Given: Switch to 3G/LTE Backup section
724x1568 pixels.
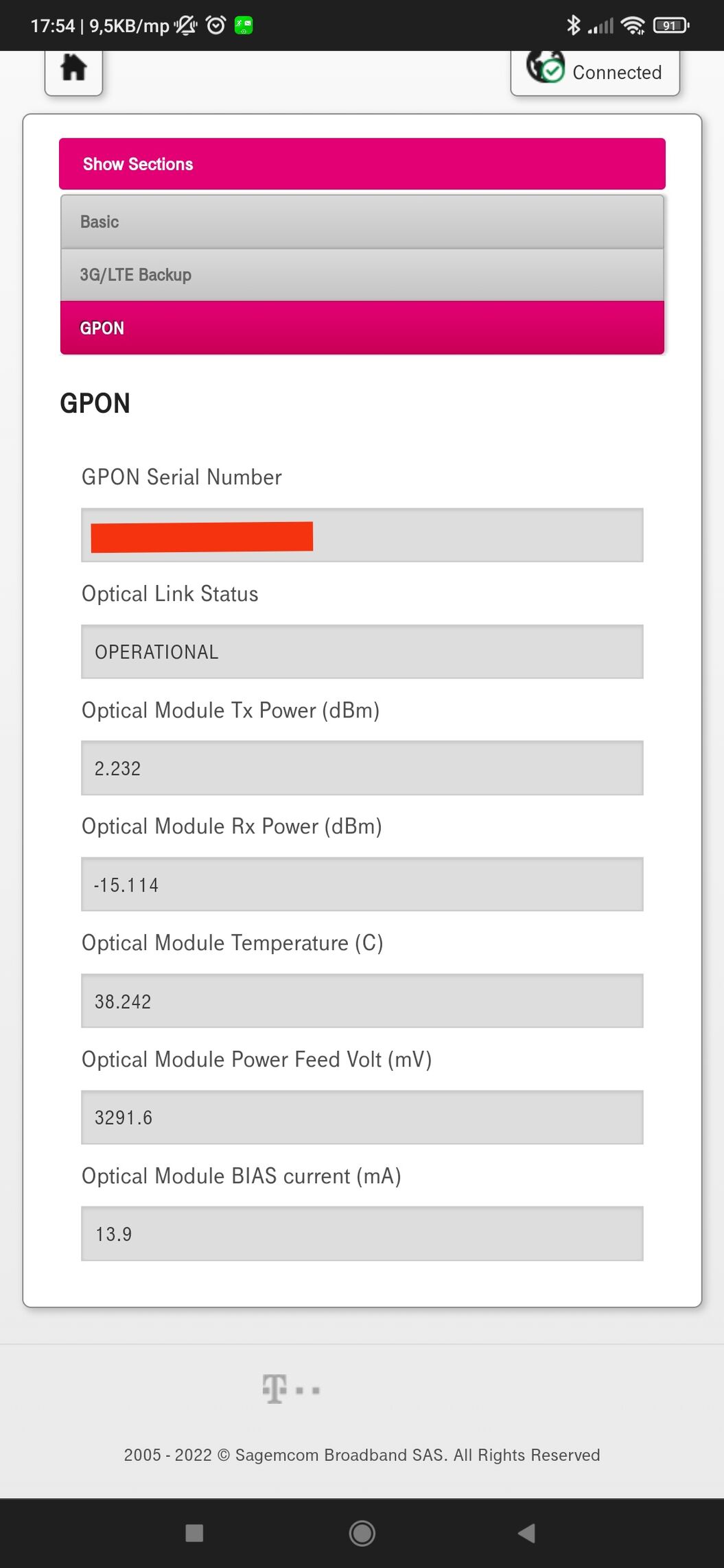Looking at the screenshot, I should tap(362, 274).
